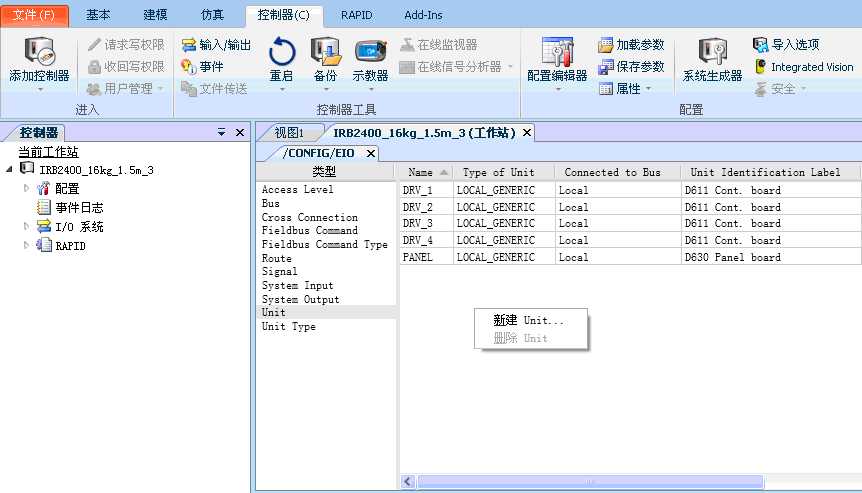Click the 当前工作站 link
Viewport: 862px width, 493px height.
[48, 152]
